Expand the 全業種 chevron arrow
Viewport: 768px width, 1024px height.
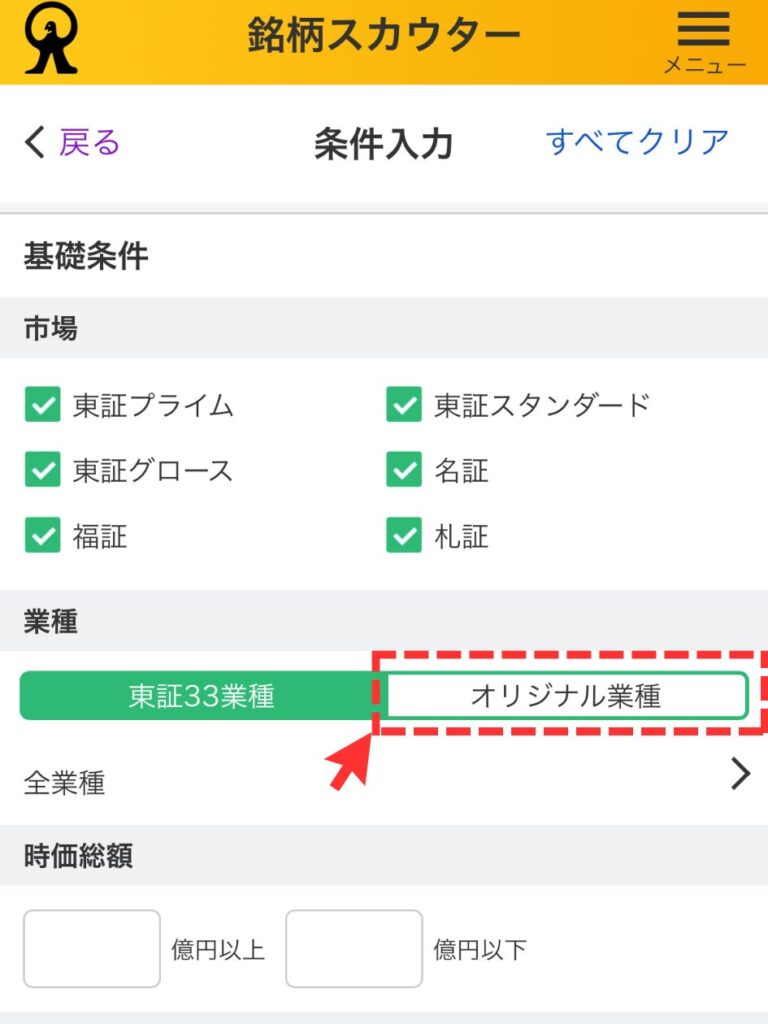click(740, 775)
